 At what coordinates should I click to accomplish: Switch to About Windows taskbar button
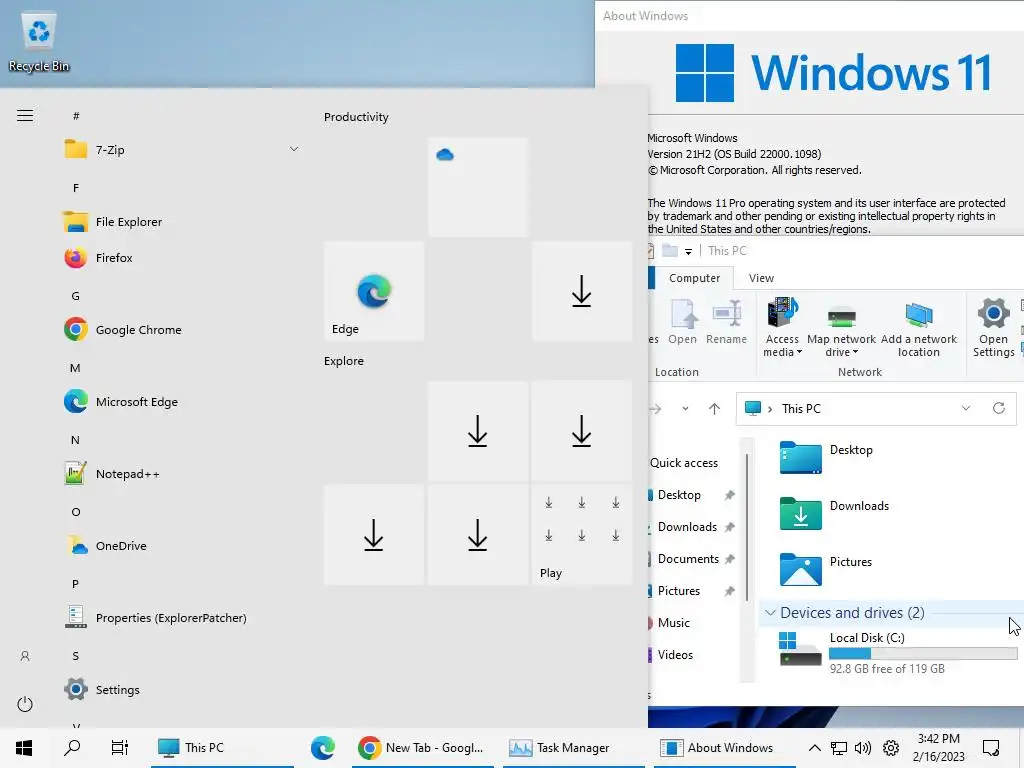724,748
